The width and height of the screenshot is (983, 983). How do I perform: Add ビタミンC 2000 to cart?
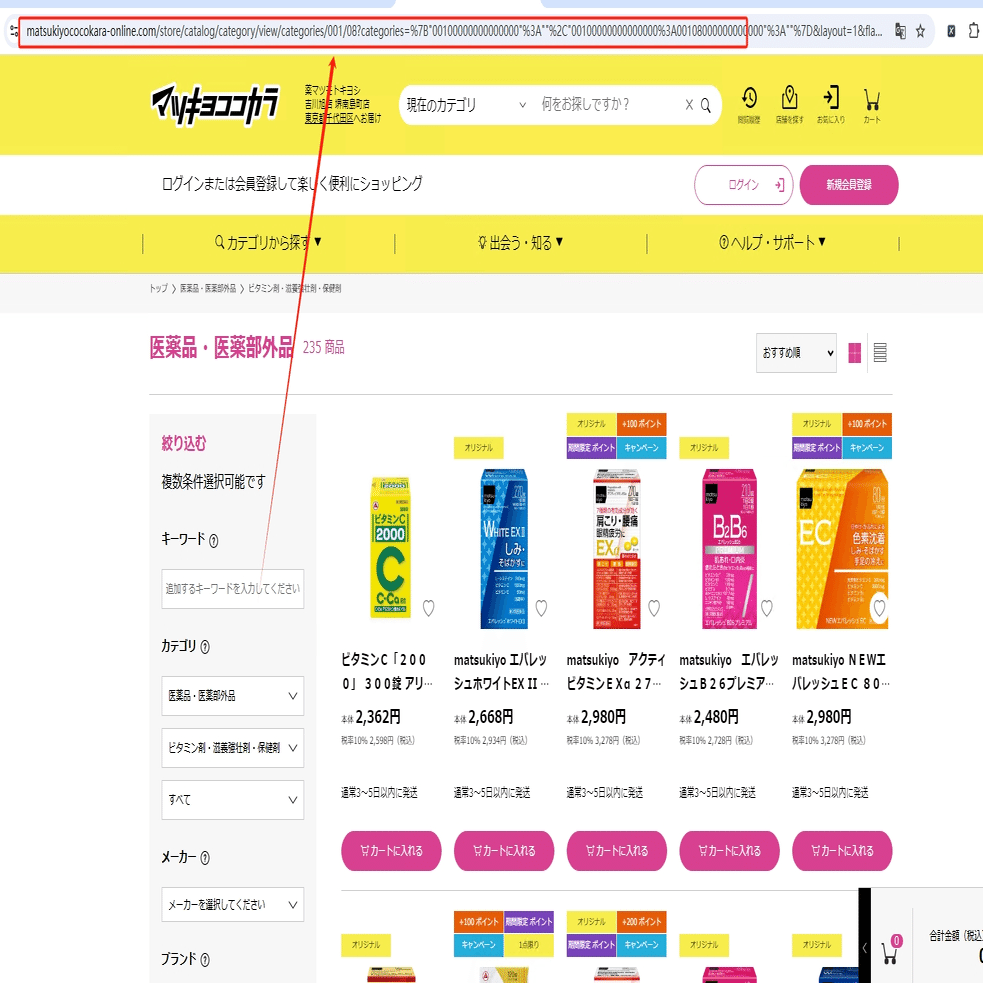coord(391,851)
